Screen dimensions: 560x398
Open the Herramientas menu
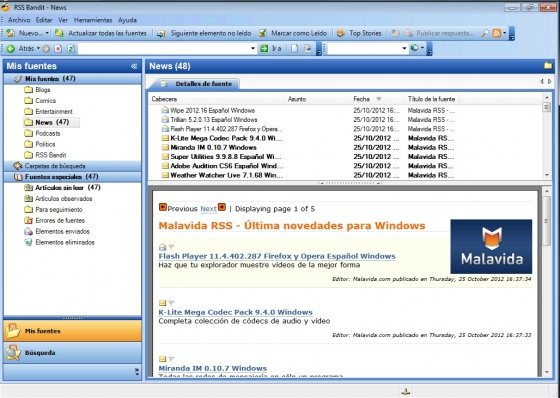coord(93,20)
